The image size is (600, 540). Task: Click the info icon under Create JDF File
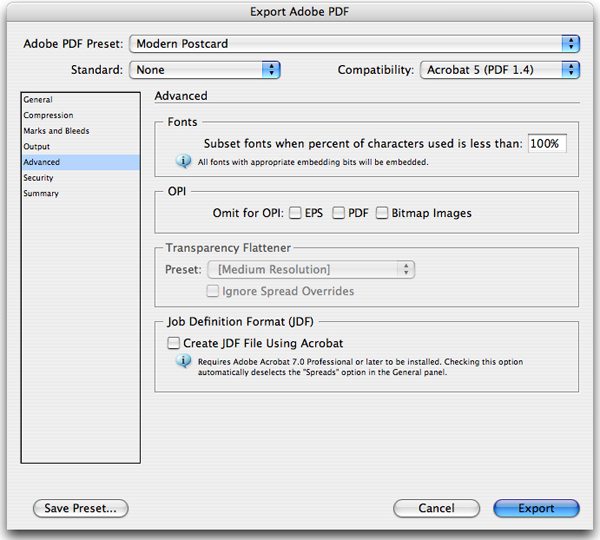(x=183, y=361)
